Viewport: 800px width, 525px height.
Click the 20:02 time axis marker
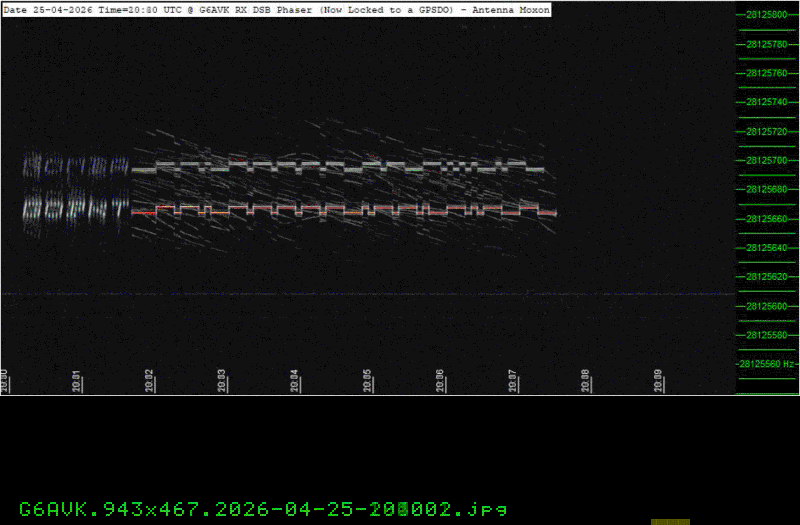click(x=149, y=380)
